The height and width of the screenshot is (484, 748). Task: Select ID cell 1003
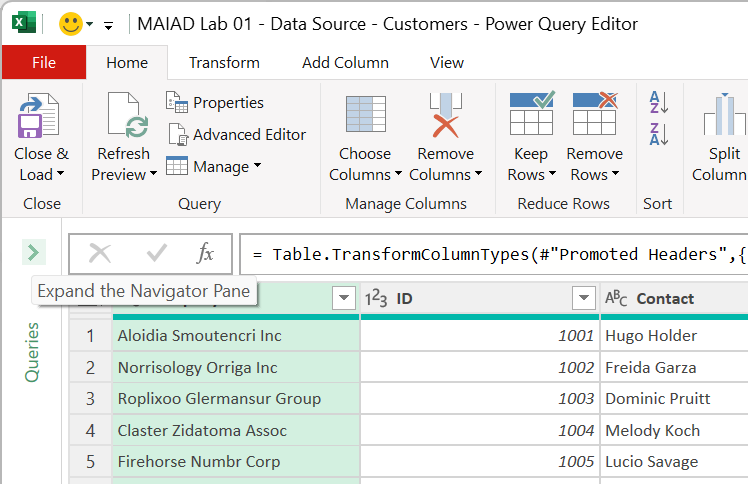click(x=479, y=399)
